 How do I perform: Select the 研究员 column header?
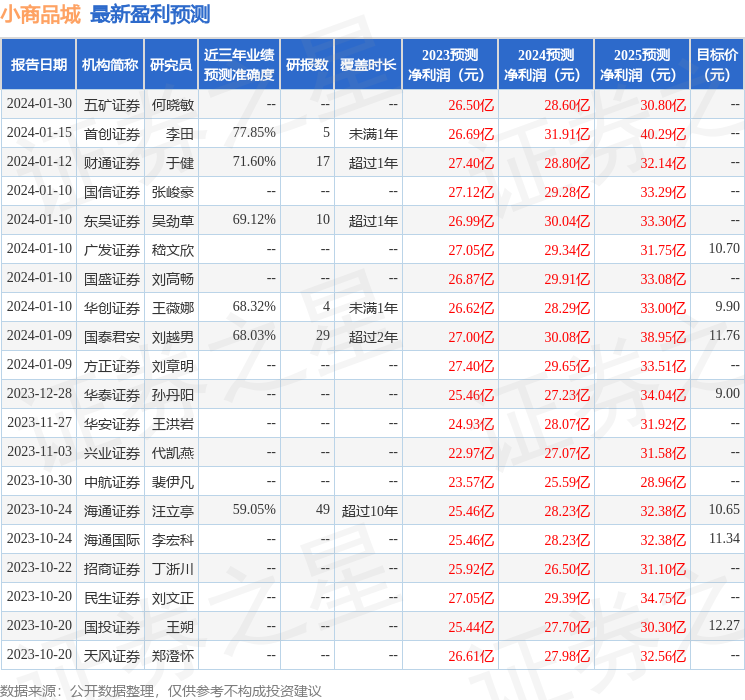coord(171,65)
